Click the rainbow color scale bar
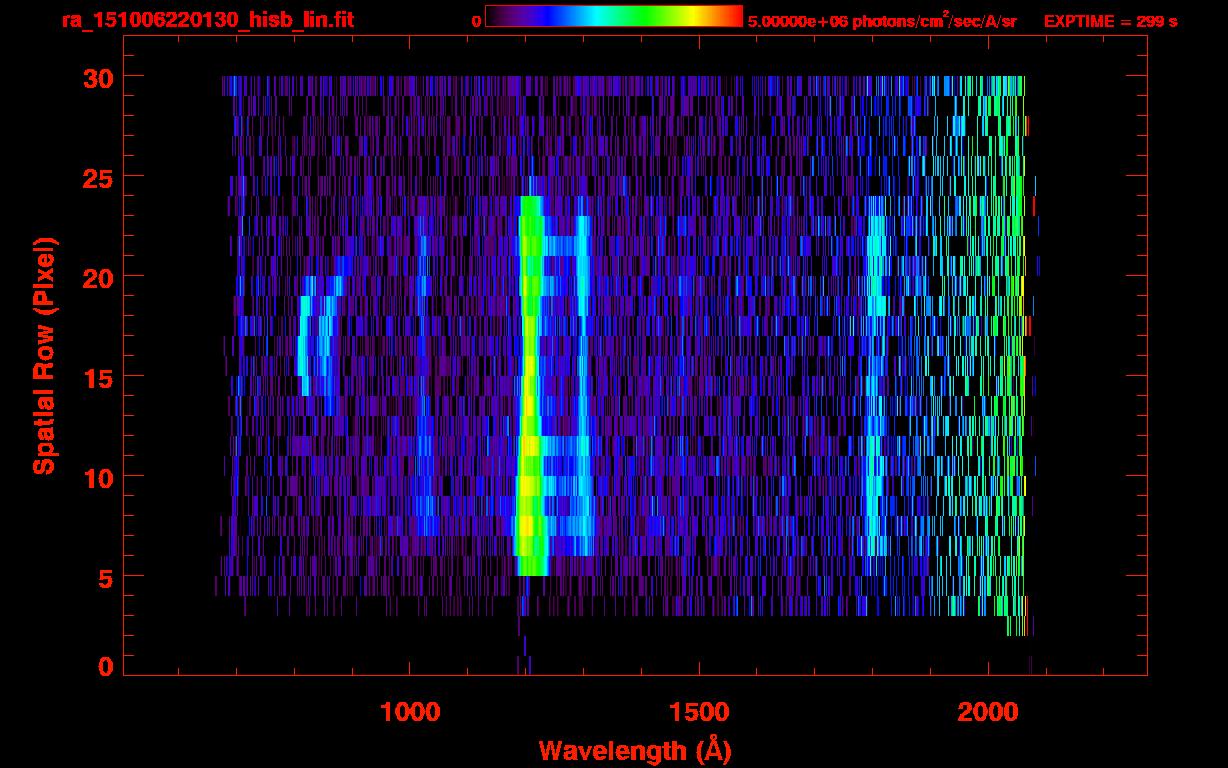The image size is (1228, 768). pyautogui.click(x=613, y=16)
